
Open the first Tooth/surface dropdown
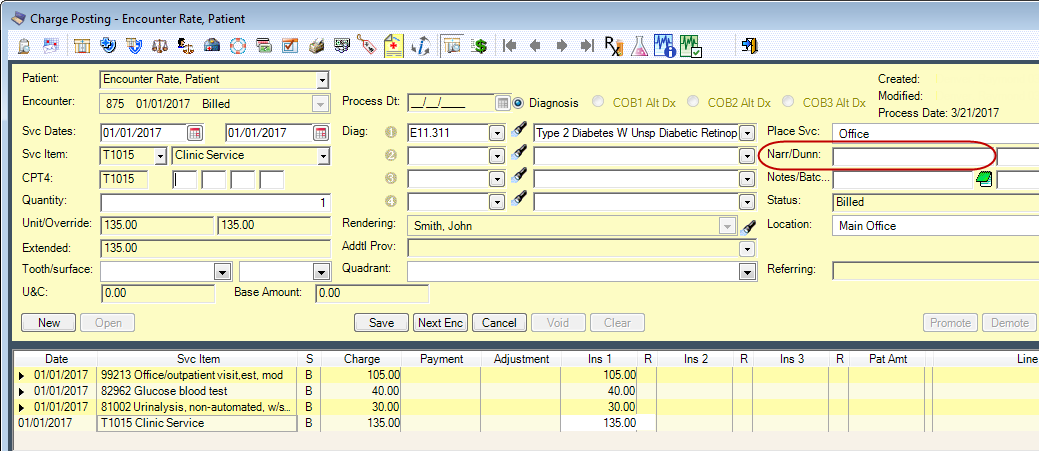(x=221, y=272)
